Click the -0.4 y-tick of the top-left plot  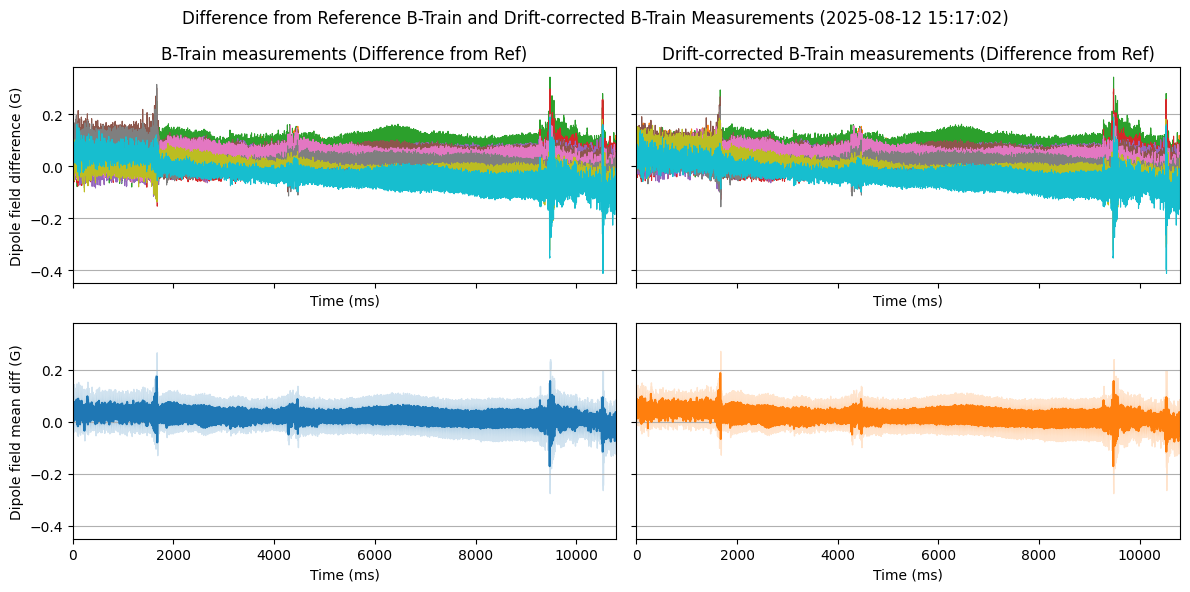[50, 271]
